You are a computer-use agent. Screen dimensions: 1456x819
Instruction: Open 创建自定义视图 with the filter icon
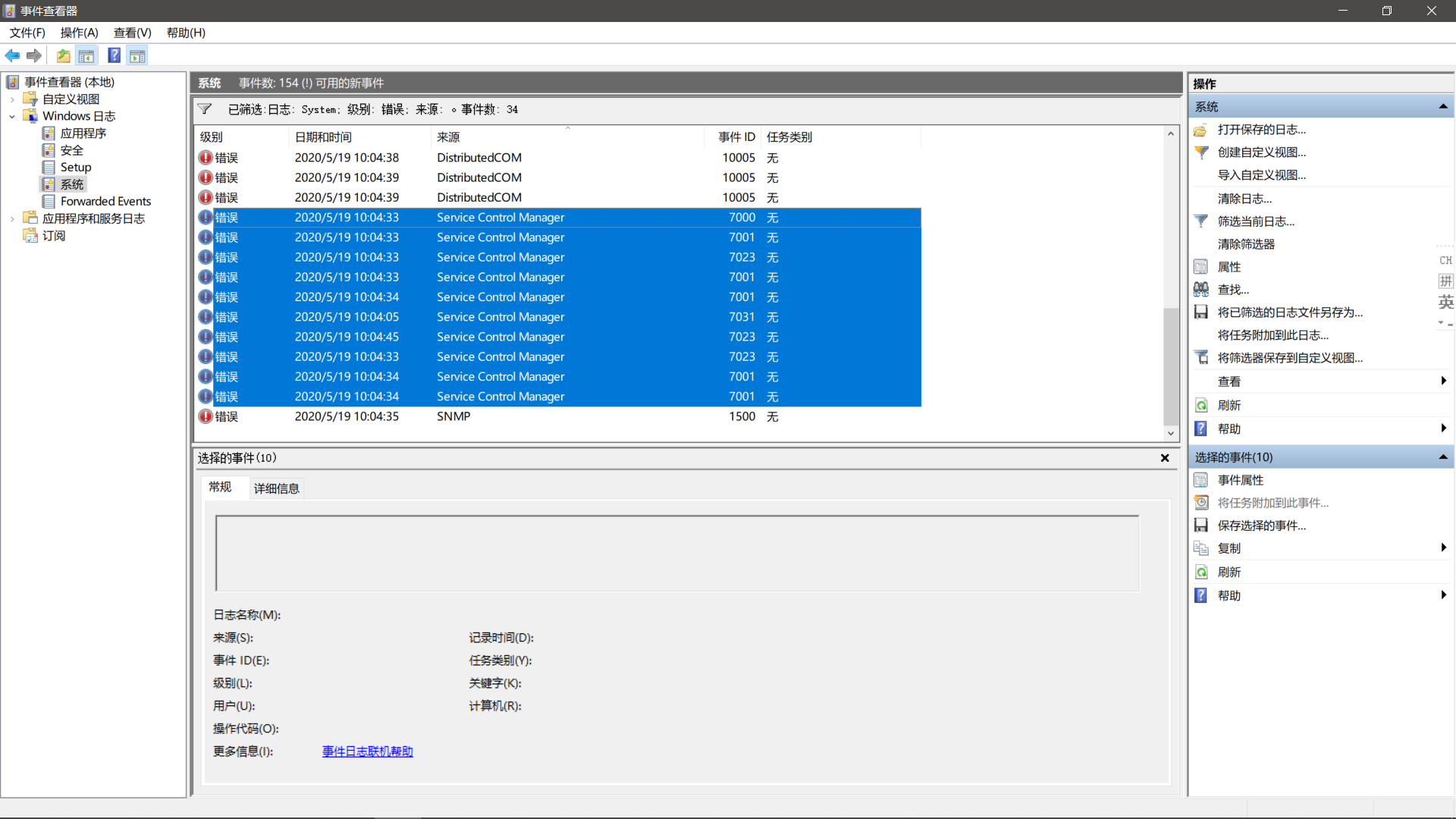coord(1202,152)
